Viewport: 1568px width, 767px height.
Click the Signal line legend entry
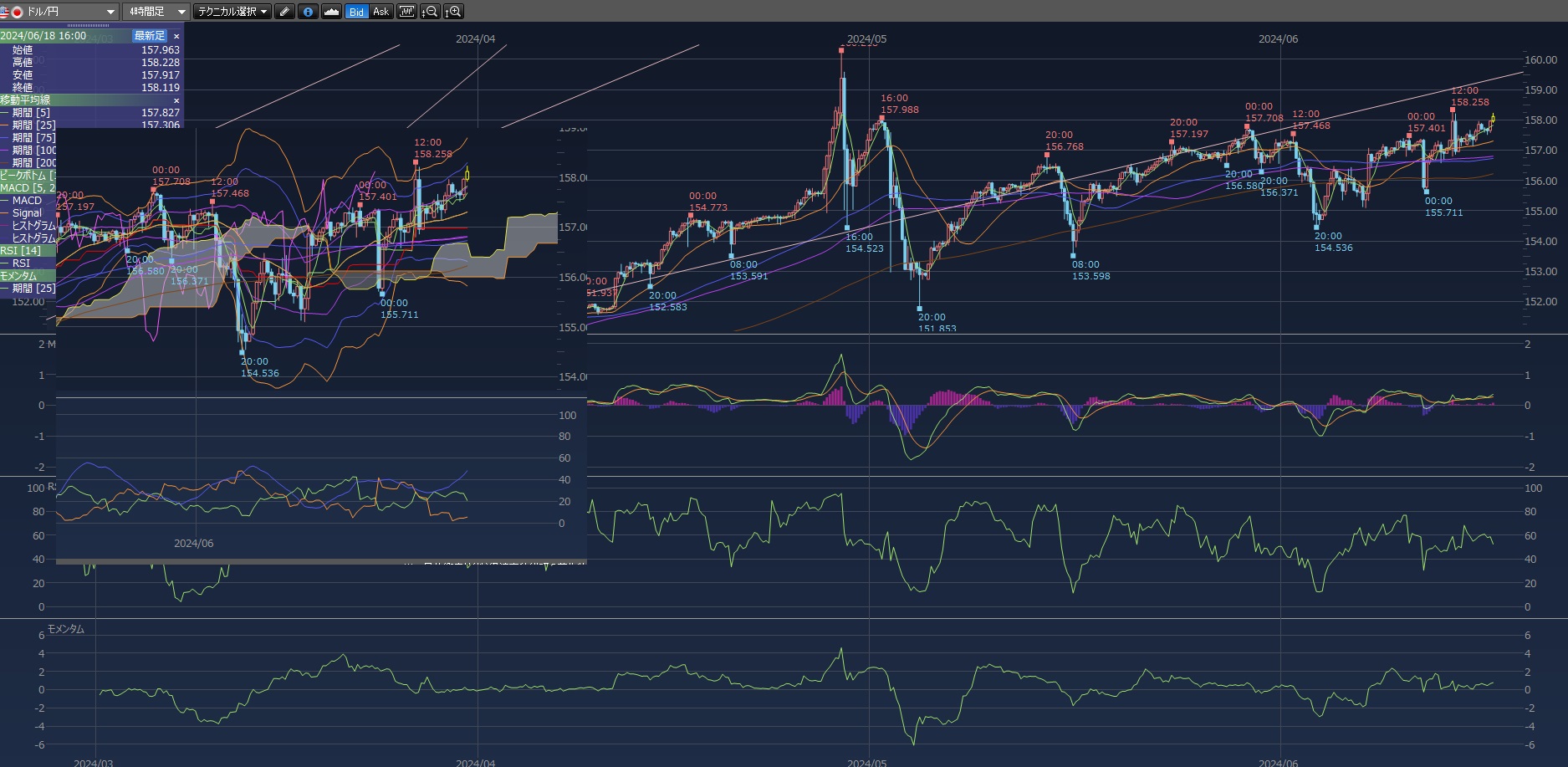tap(27, 213)
